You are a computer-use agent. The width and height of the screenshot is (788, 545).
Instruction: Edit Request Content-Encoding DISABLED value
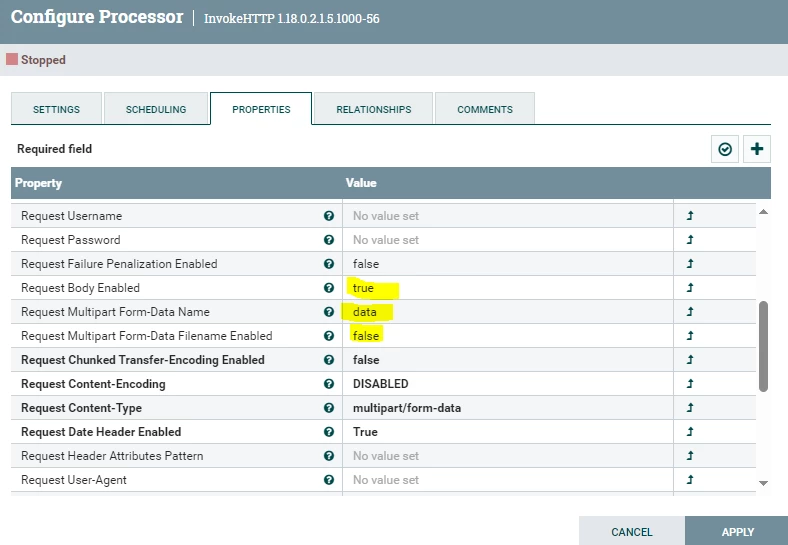tap(508, 384)
